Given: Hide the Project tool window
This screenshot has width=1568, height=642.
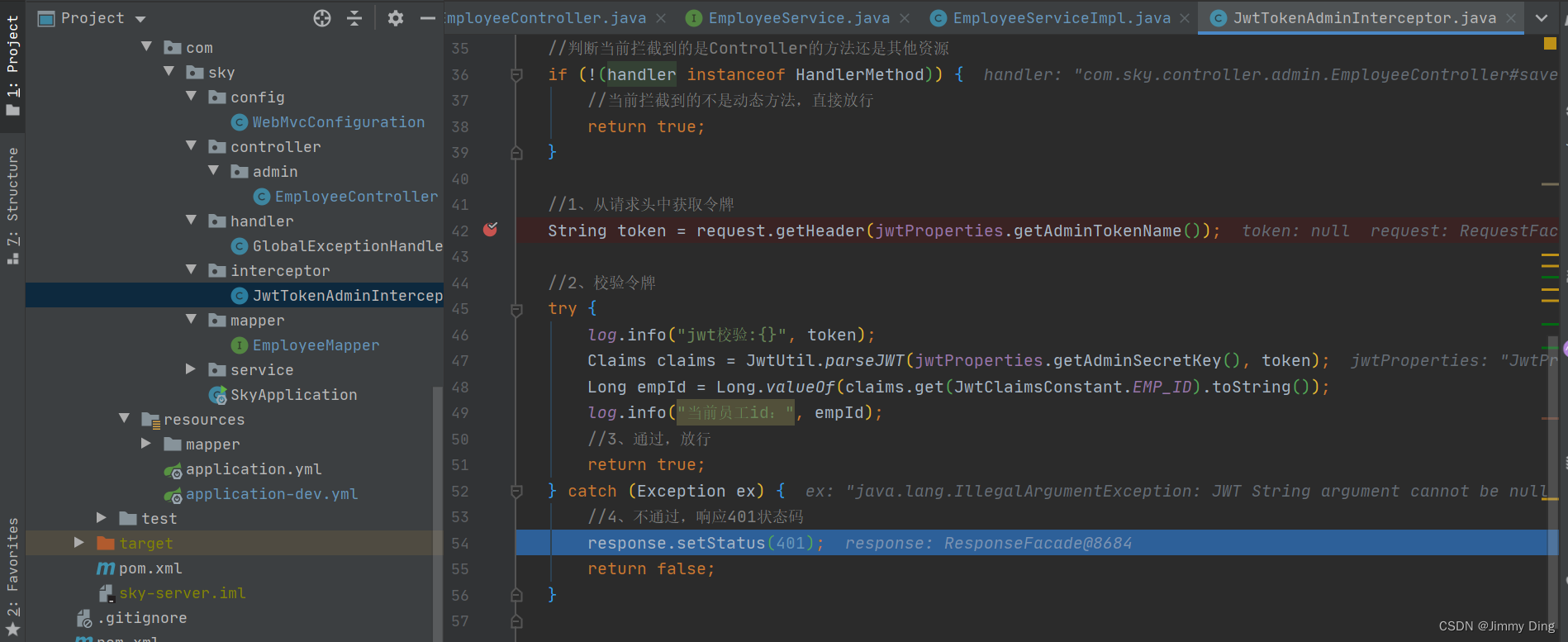Looking at the screenshot, I should click(427, 18).
